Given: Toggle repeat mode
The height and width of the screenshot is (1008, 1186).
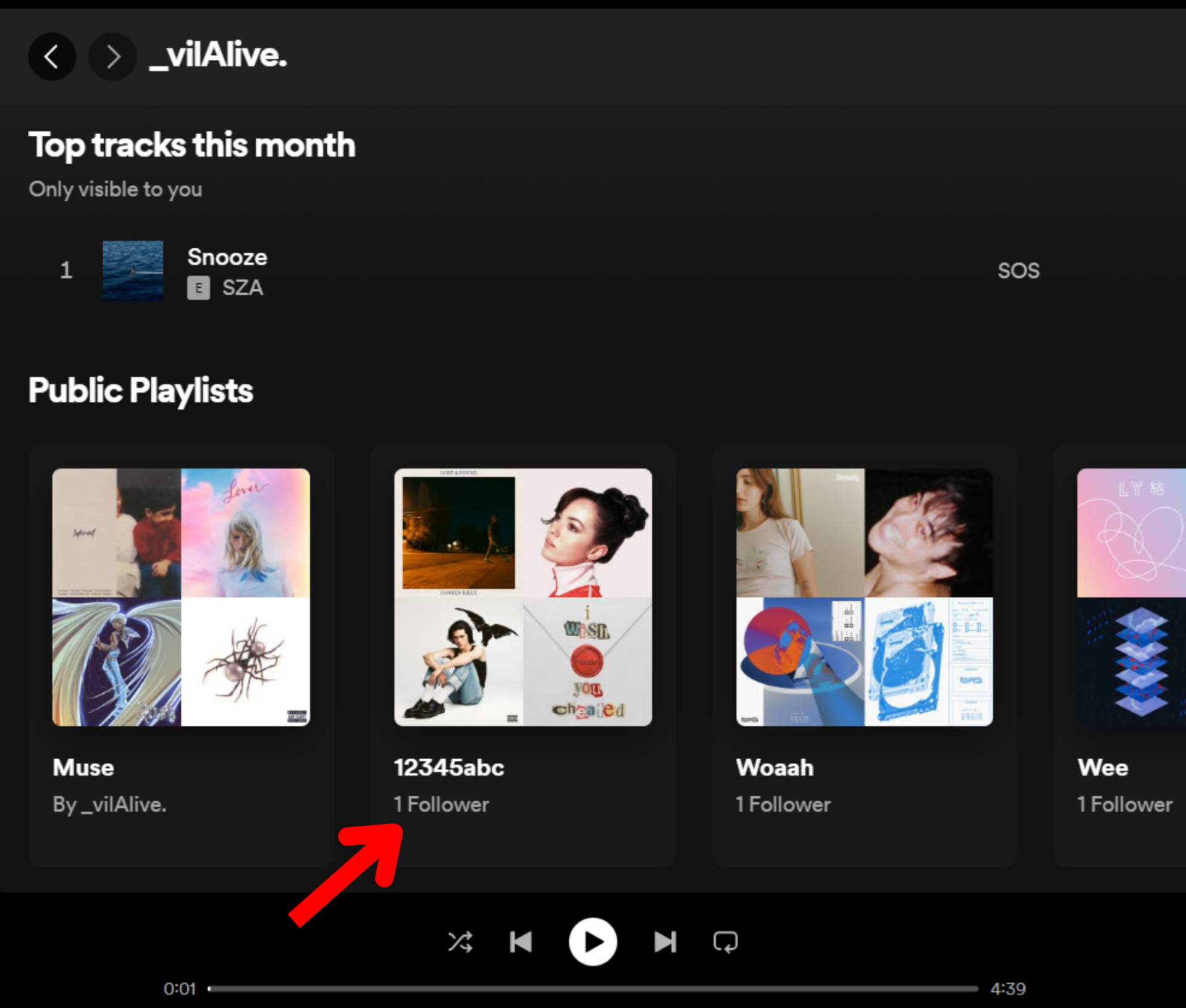Looking at the screenshot, I should pyautogui.click(x=725, y=942).
